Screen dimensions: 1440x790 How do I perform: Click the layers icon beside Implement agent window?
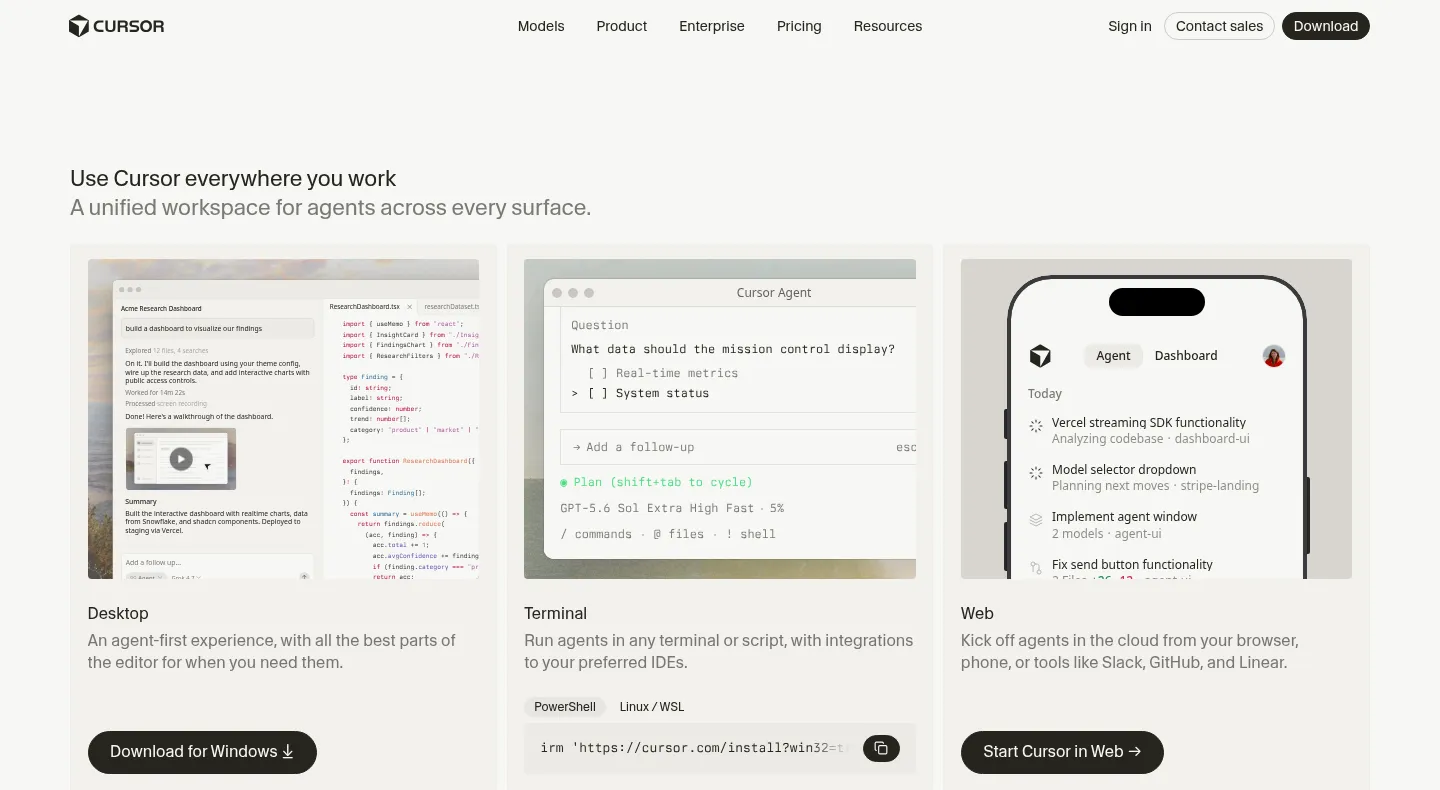[x=1036, y=520]
